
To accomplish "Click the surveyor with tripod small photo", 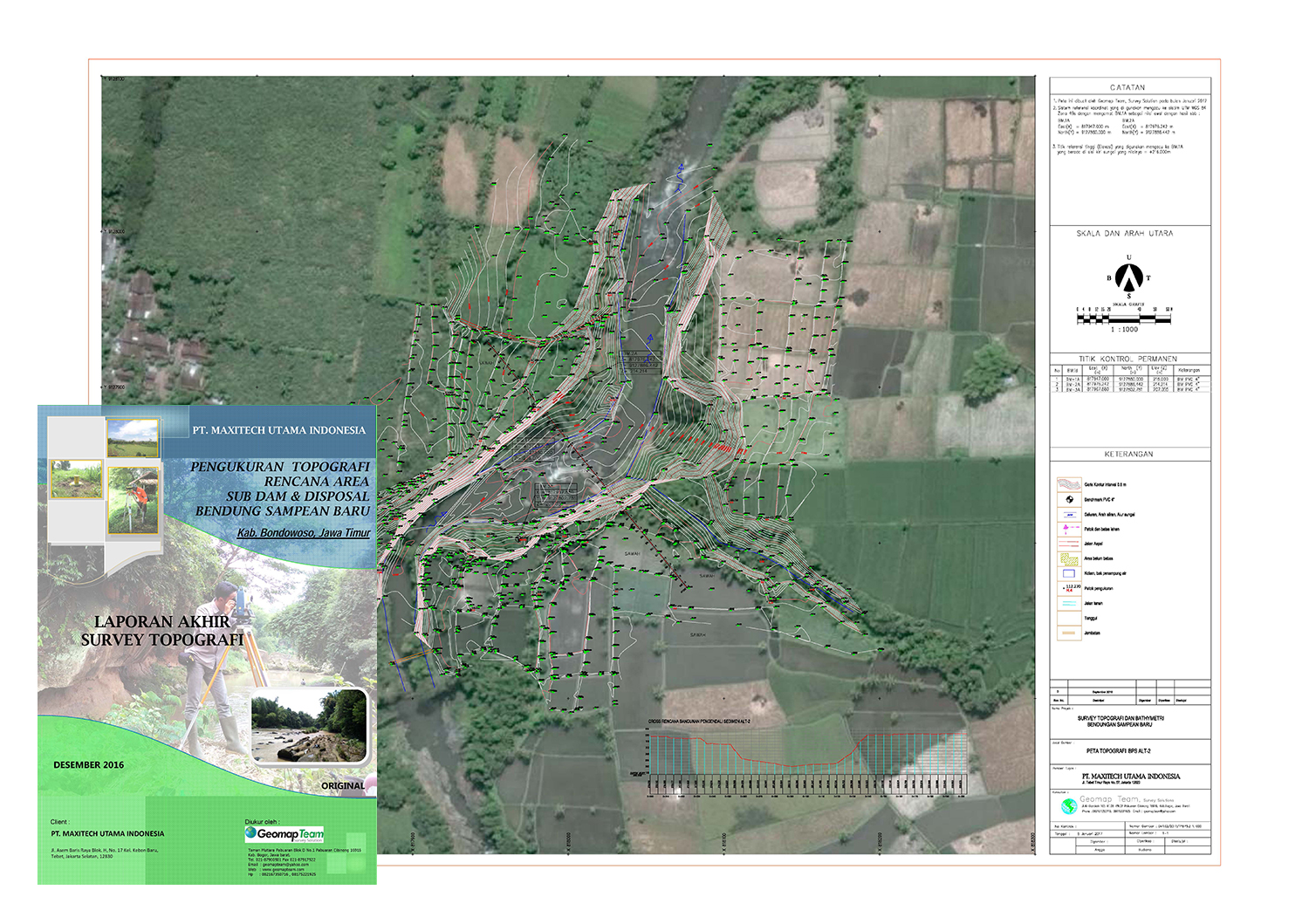I will (133, 501).
